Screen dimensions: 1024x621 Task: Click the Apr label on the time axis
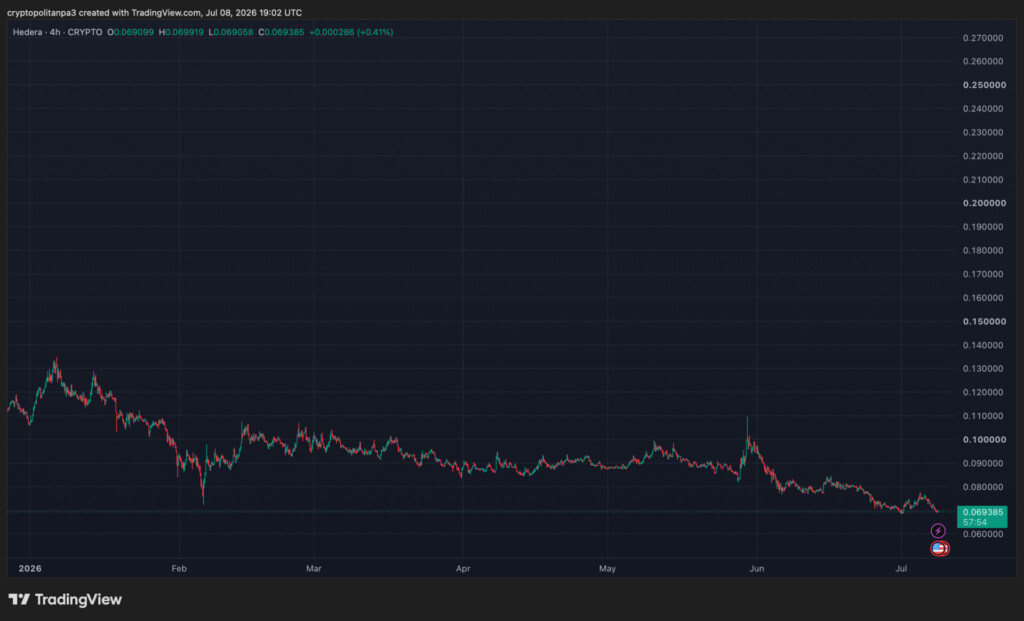[x=463, y=569]
